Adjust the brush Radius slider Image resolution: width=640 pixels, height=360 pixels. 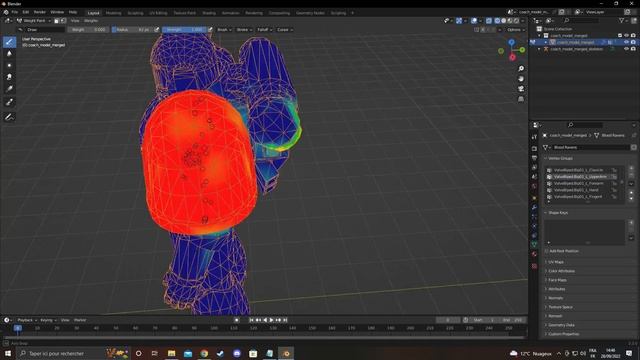pos(132,30)
